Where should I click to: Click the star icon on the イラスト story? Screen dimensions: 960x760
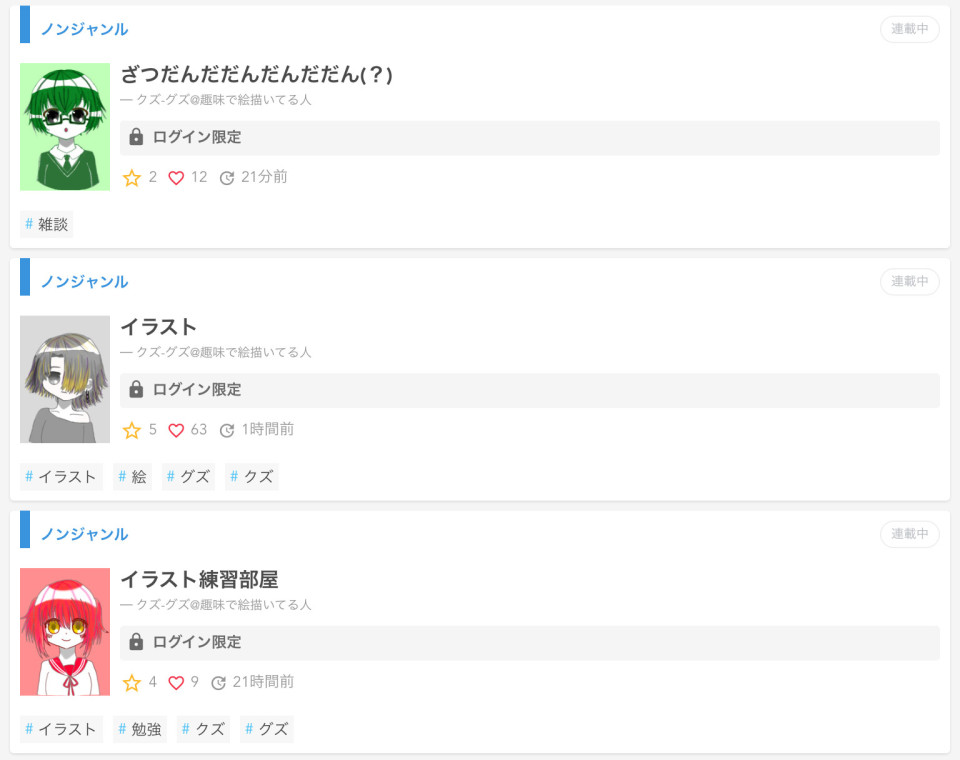[132, 430]
